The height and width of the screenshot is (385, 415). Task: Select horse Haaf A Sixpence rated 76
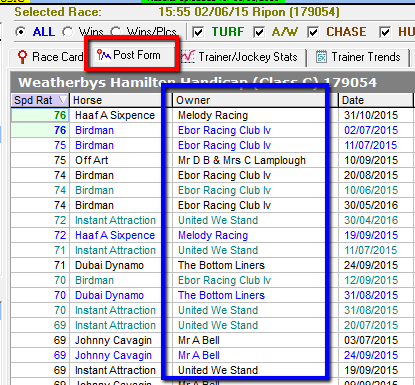[115, 115]
